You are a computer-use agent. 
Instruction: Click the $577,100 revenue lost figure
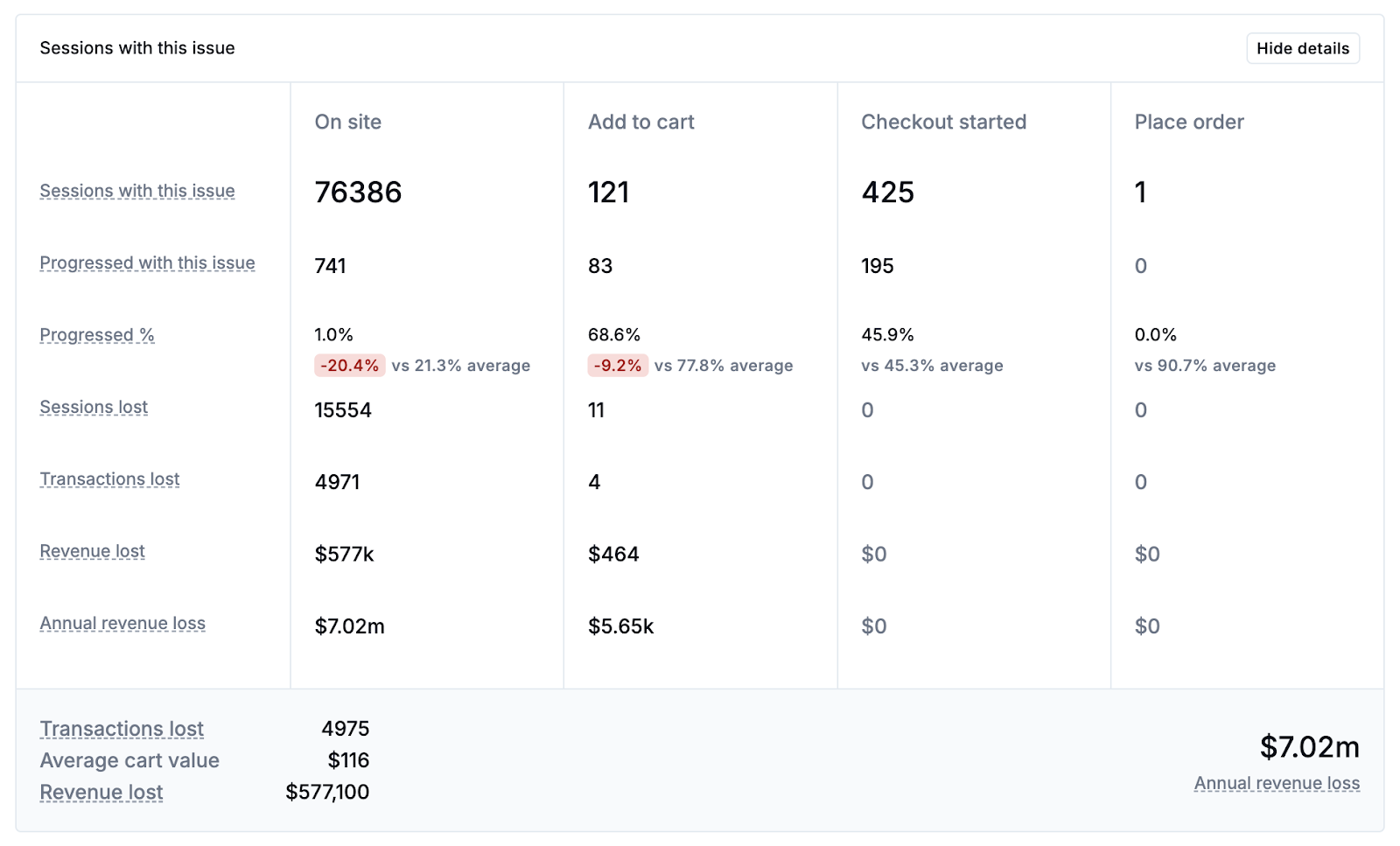coord(327,793)
